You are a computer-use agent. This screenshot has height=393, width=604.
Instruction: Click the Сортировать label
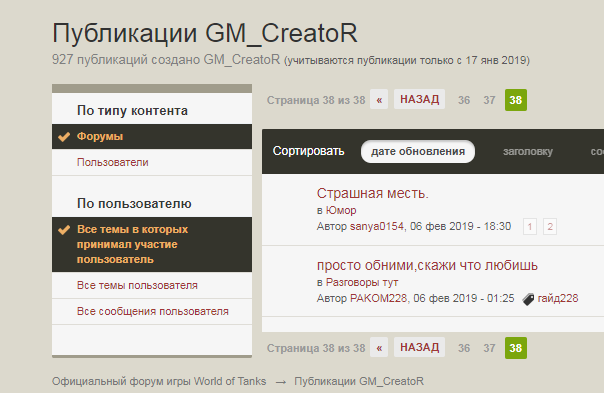309,151
